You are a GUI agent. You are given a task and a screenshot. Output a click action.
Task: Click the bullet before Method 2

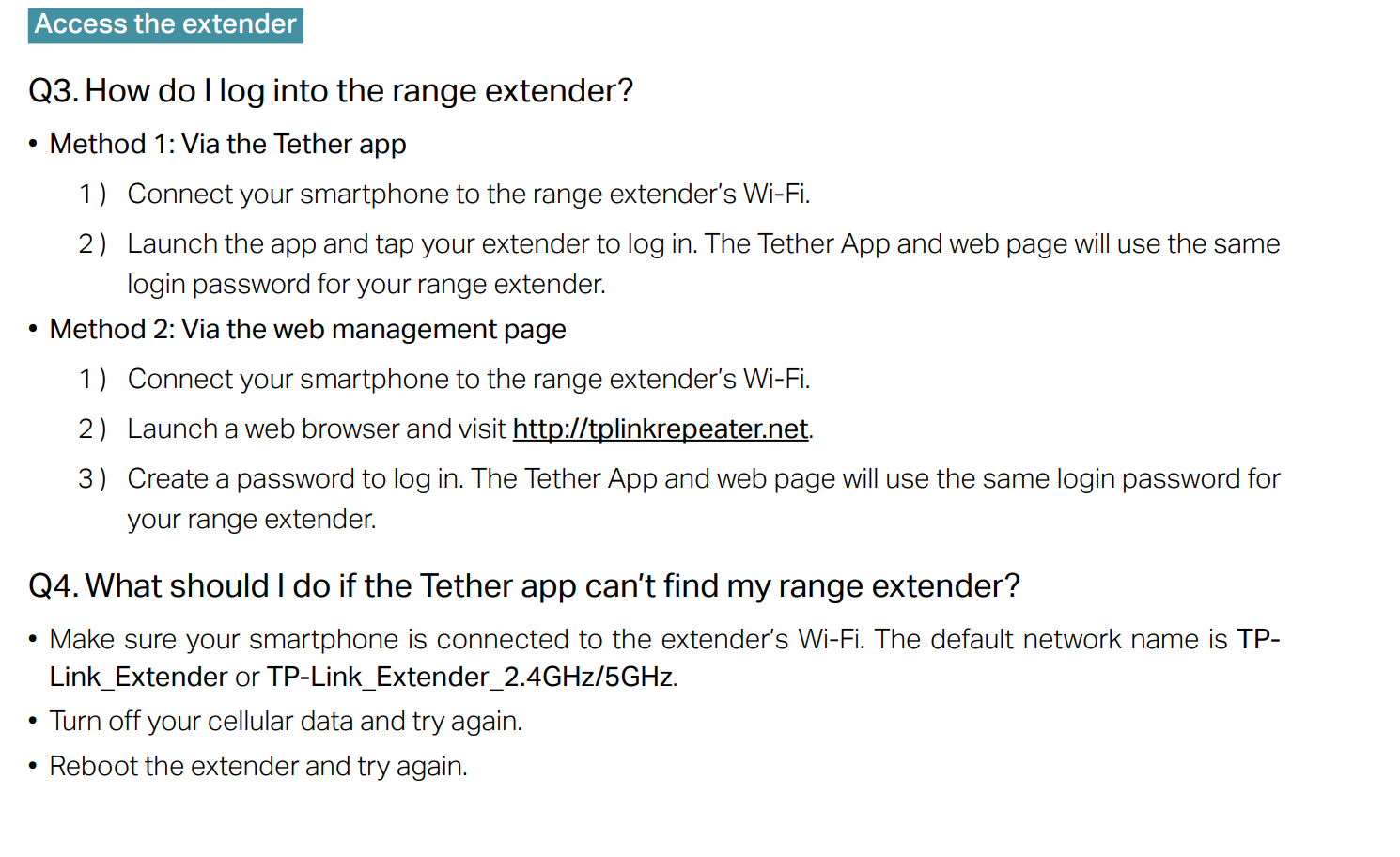click(33, 329)
